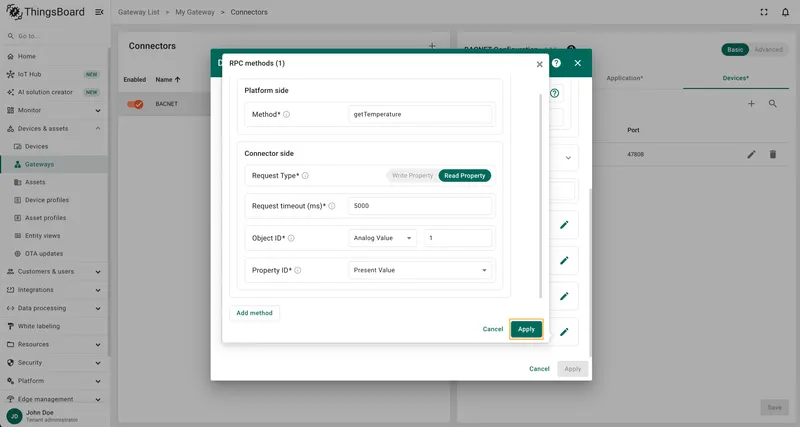
Task: Click Apply in RPC methods dialog
Action: (x=527, y=329)
